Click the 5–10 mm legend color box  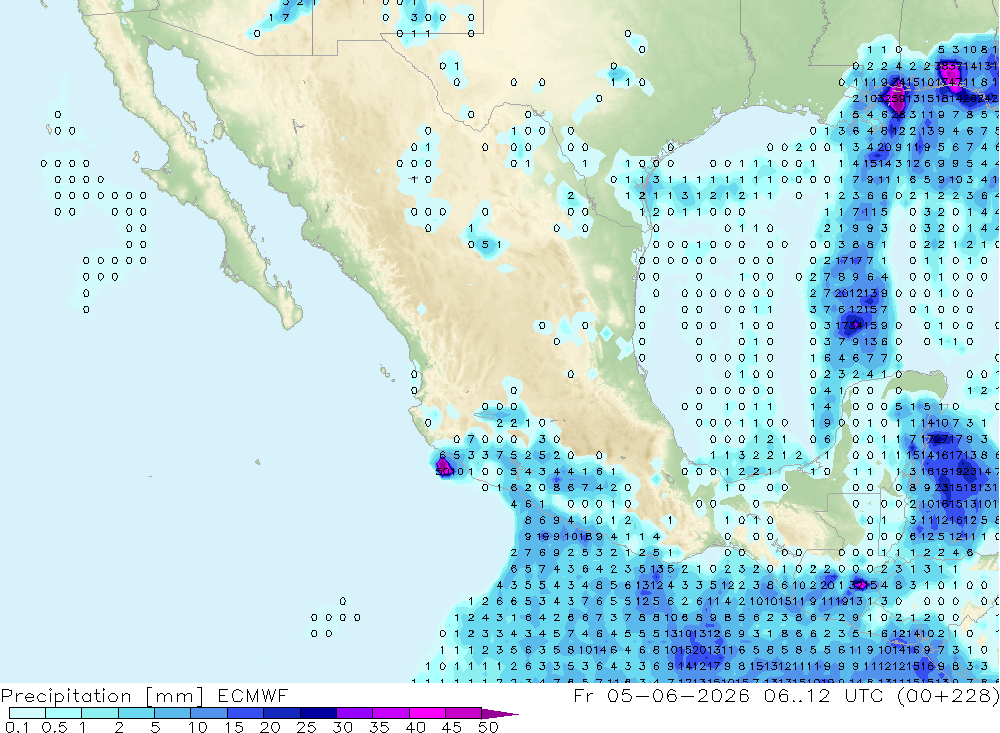[172, 713]
